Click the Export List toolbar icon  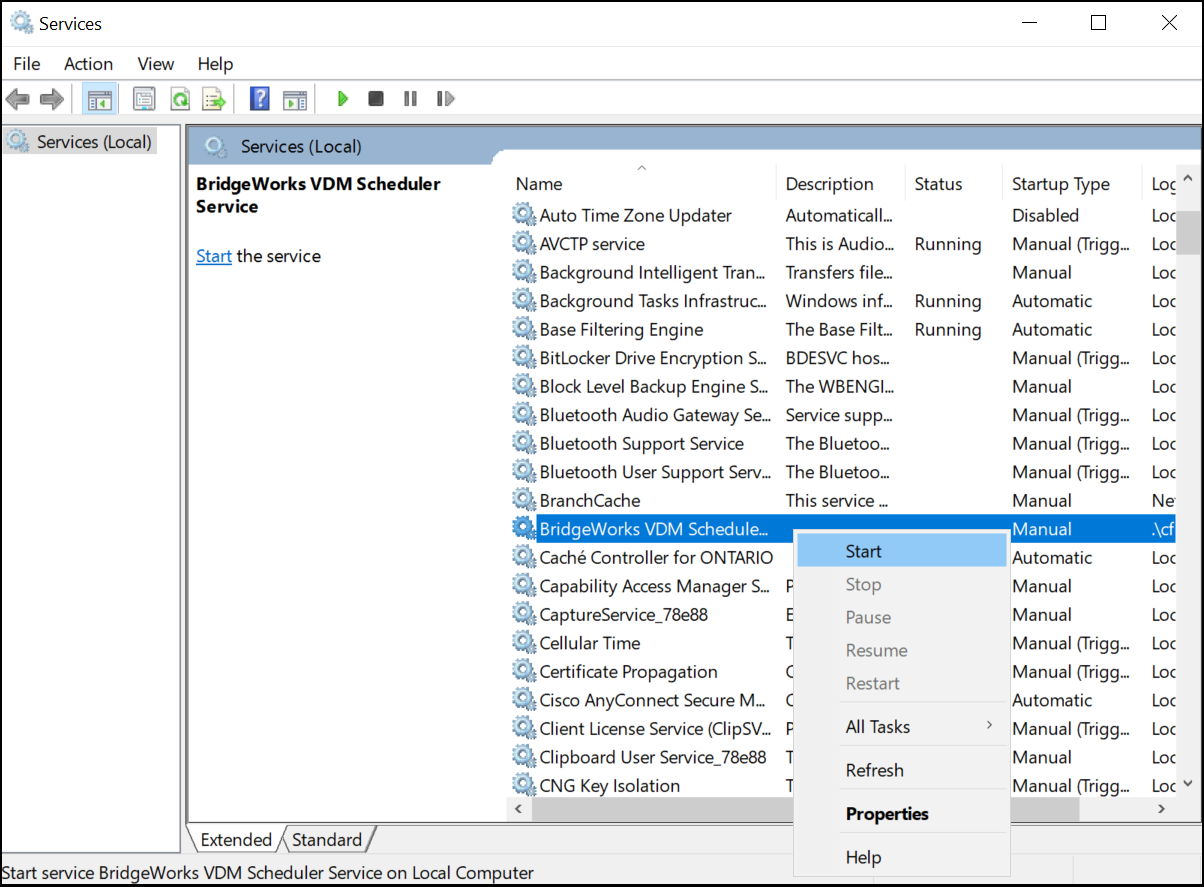click(x=214, y=99)
